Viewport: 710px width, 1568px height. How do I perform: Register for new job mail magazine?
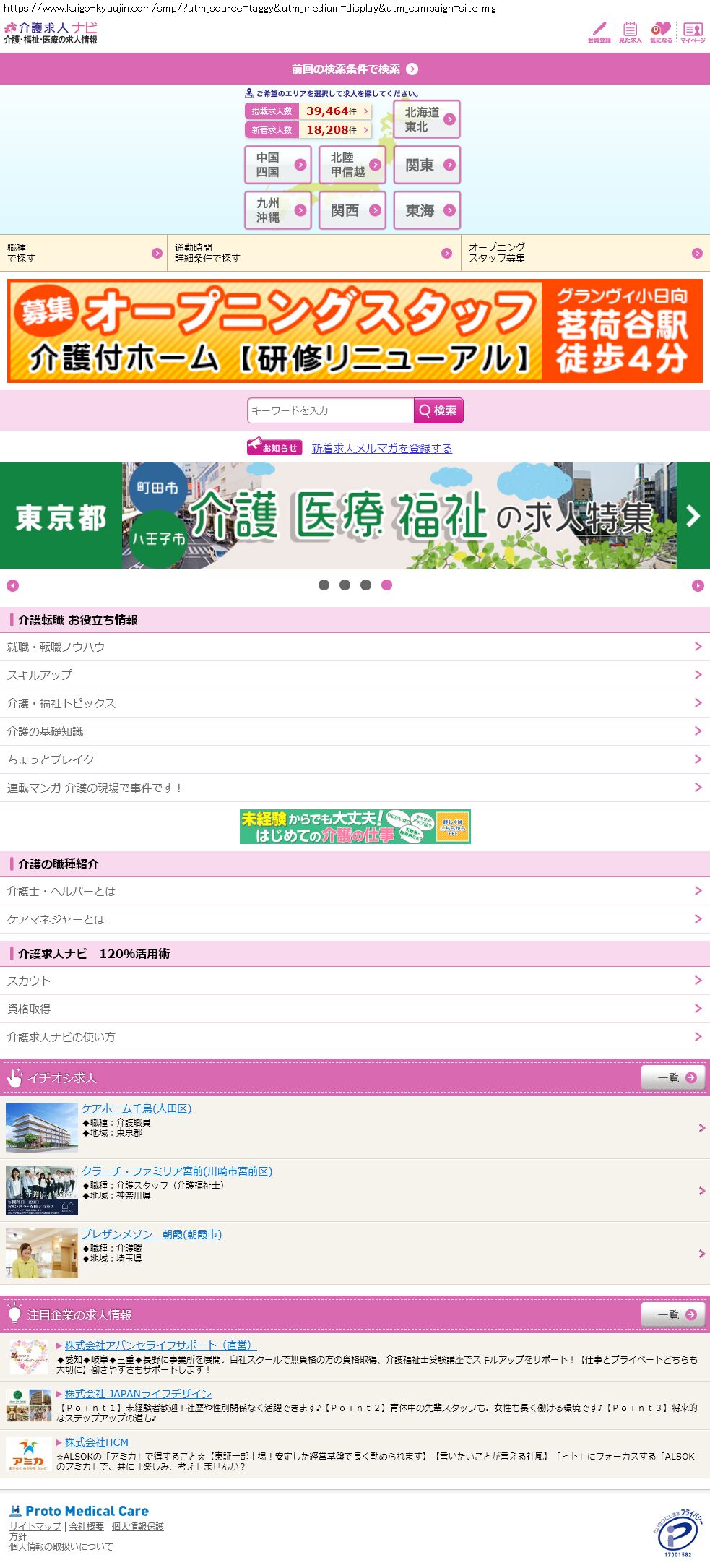click(x=381, y=449)
